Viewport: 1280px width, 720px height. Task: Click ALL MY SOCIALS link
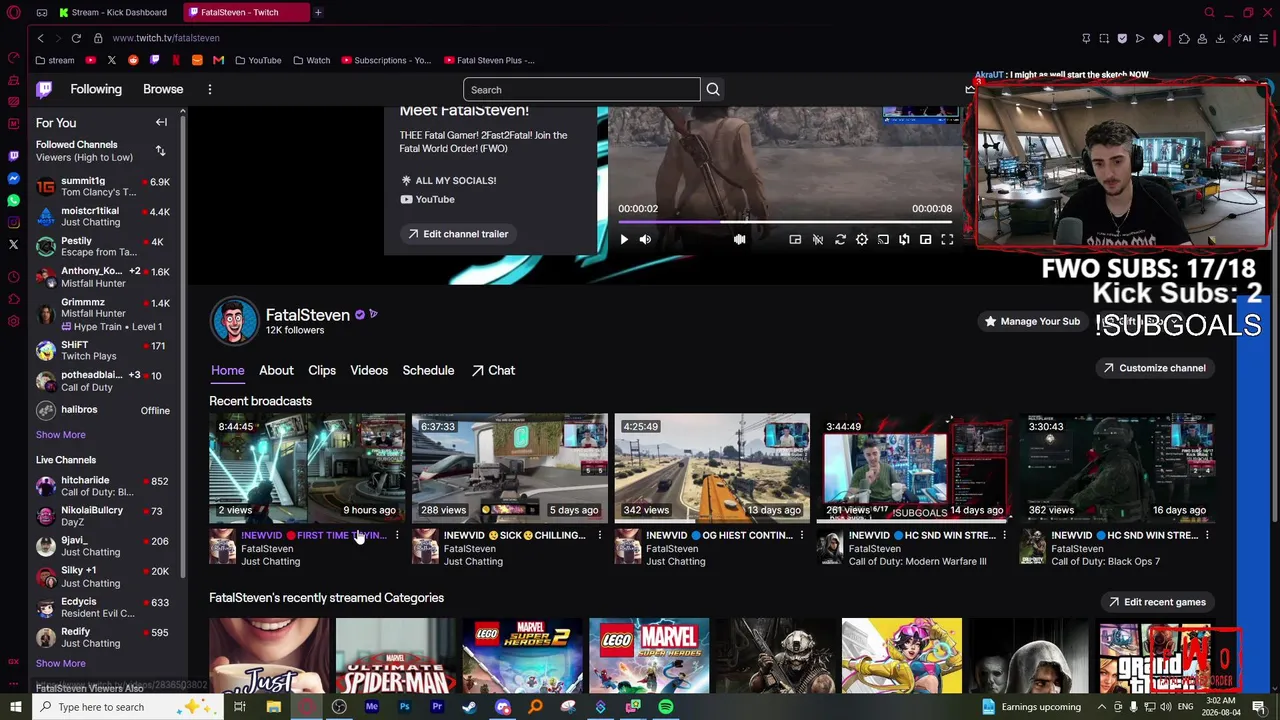pyautogui.click(x=448, y=180)
